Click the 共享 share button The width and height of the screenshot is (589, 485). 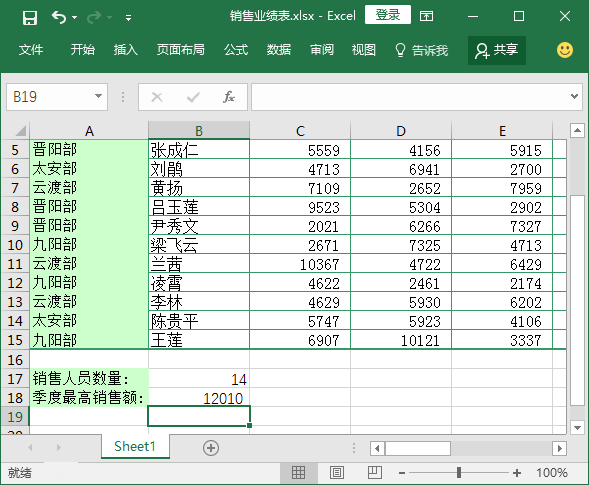coord(497,50)
